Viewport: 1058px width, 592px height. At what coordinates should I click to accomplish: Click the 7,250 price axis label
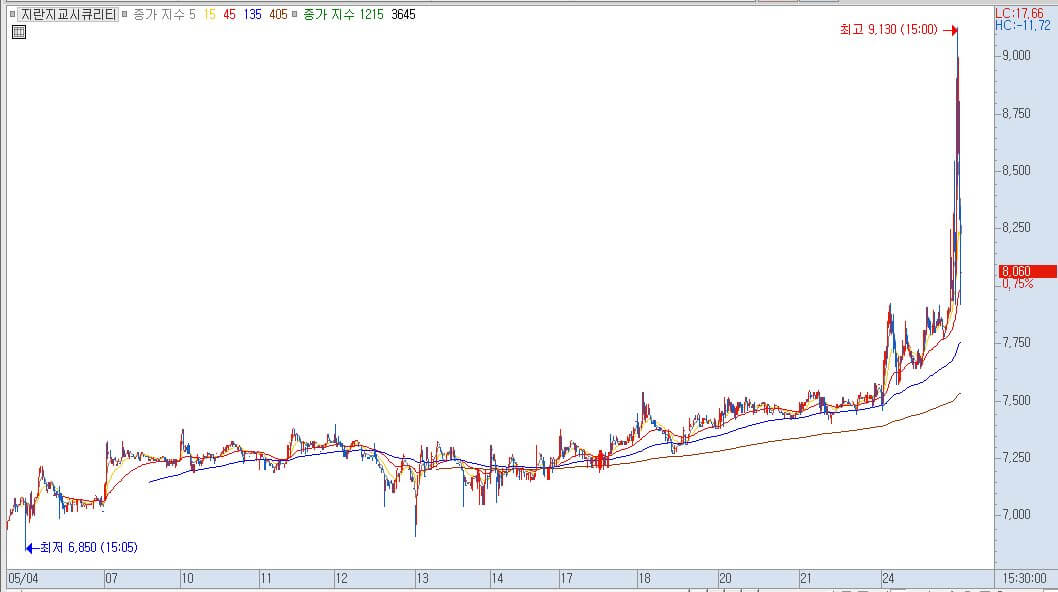pyautogui.click(x=1016, y=457)
